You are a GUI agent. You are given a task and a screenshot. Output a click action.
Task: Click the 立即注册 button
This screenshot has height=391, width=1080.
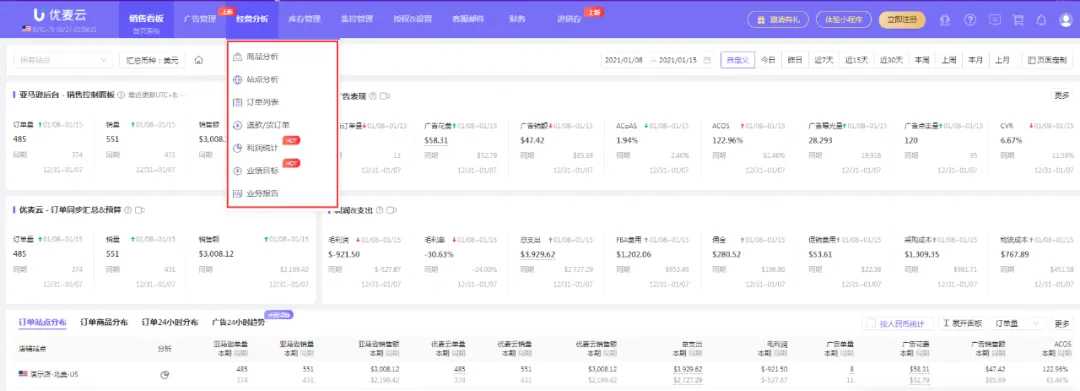pos(902,20)
